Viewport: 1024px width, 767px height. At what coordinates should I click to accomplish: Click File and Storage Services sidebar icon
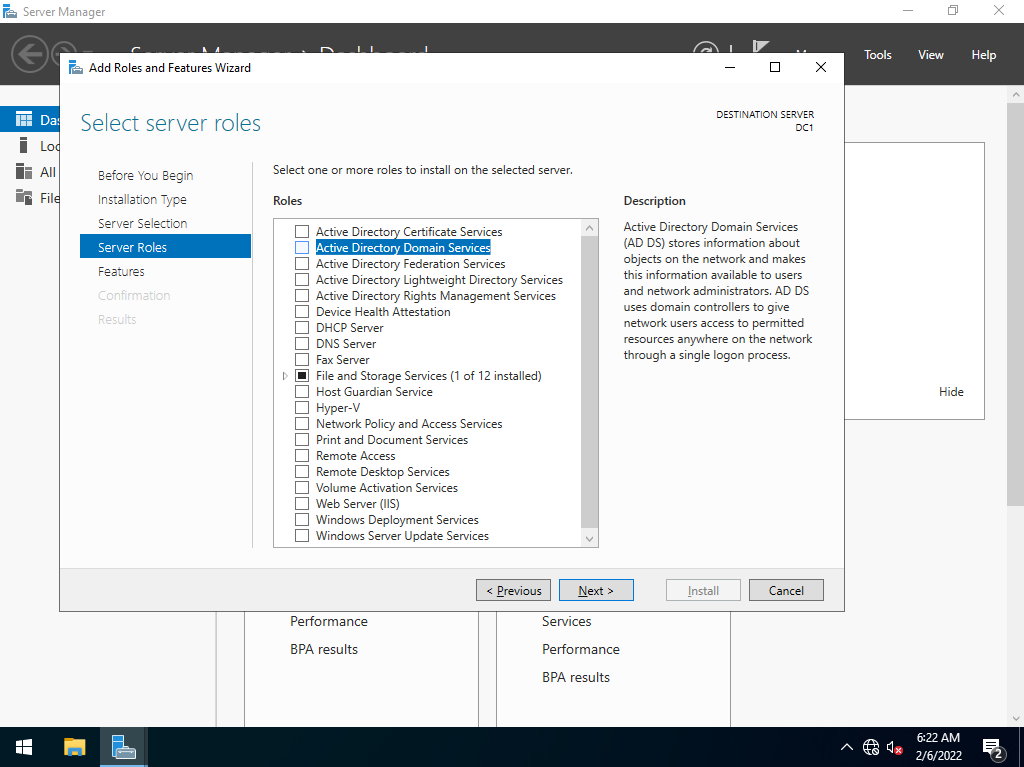tap(24, 197)
